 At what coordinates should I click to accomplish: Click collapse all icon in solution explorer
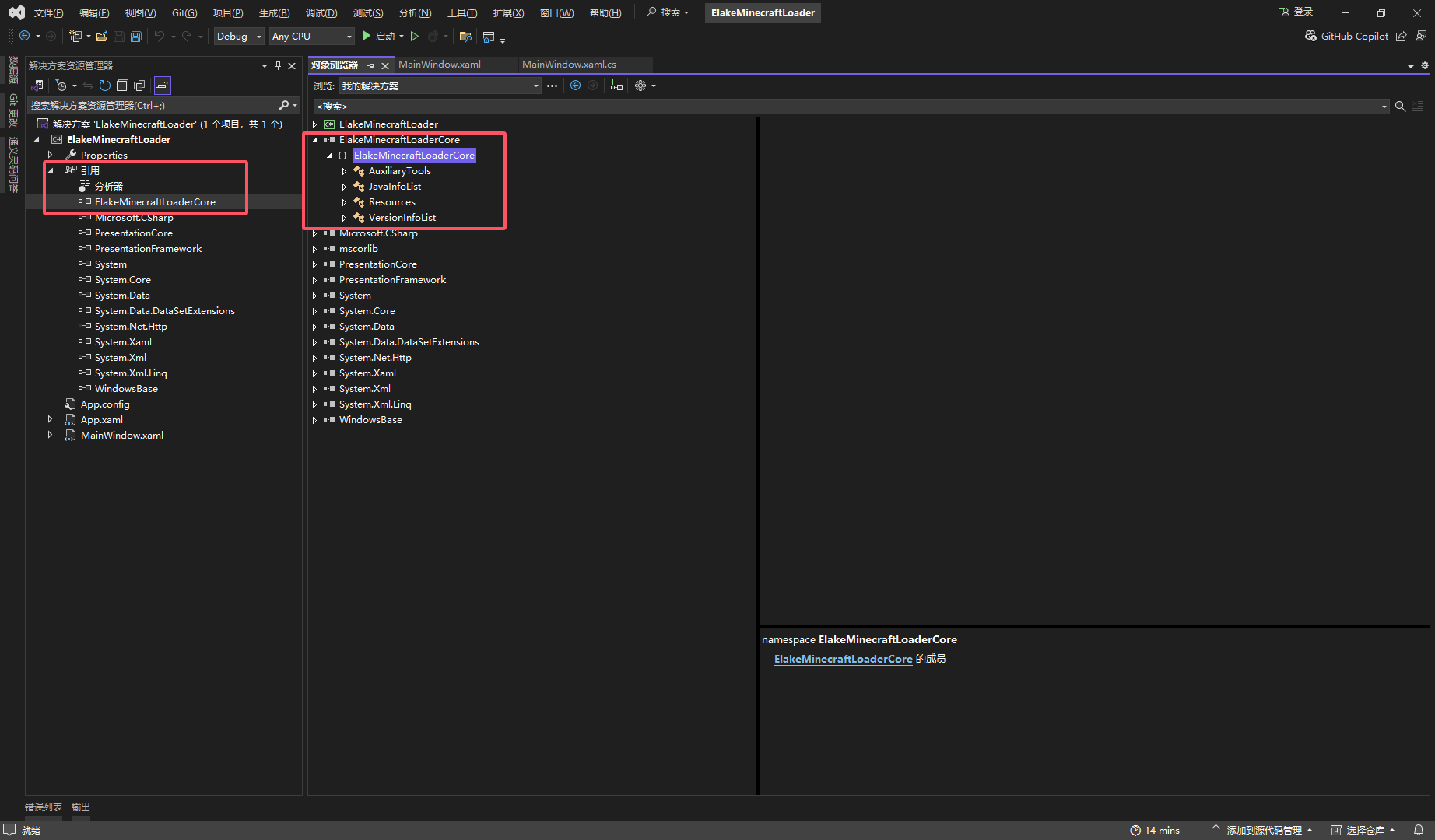coord(122,86)
